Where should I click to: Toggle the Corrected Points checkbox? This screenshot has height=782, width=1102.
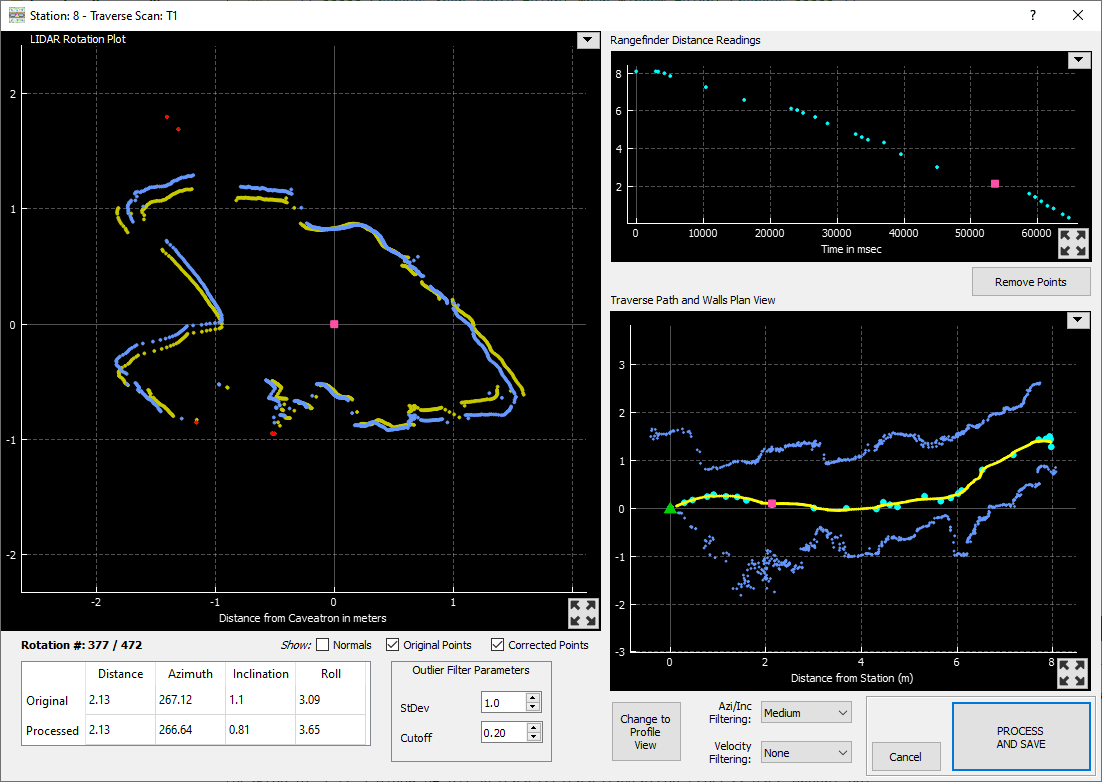coord(498,645)
